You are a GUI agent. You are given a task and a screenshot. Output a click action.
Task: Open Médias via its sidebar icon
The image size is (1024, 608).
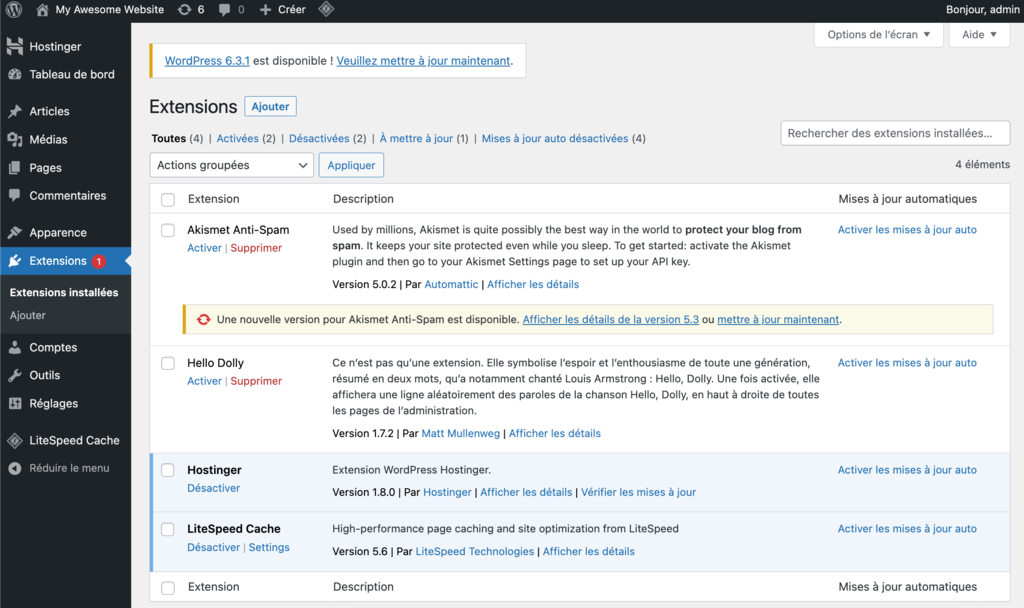(18, 139)
